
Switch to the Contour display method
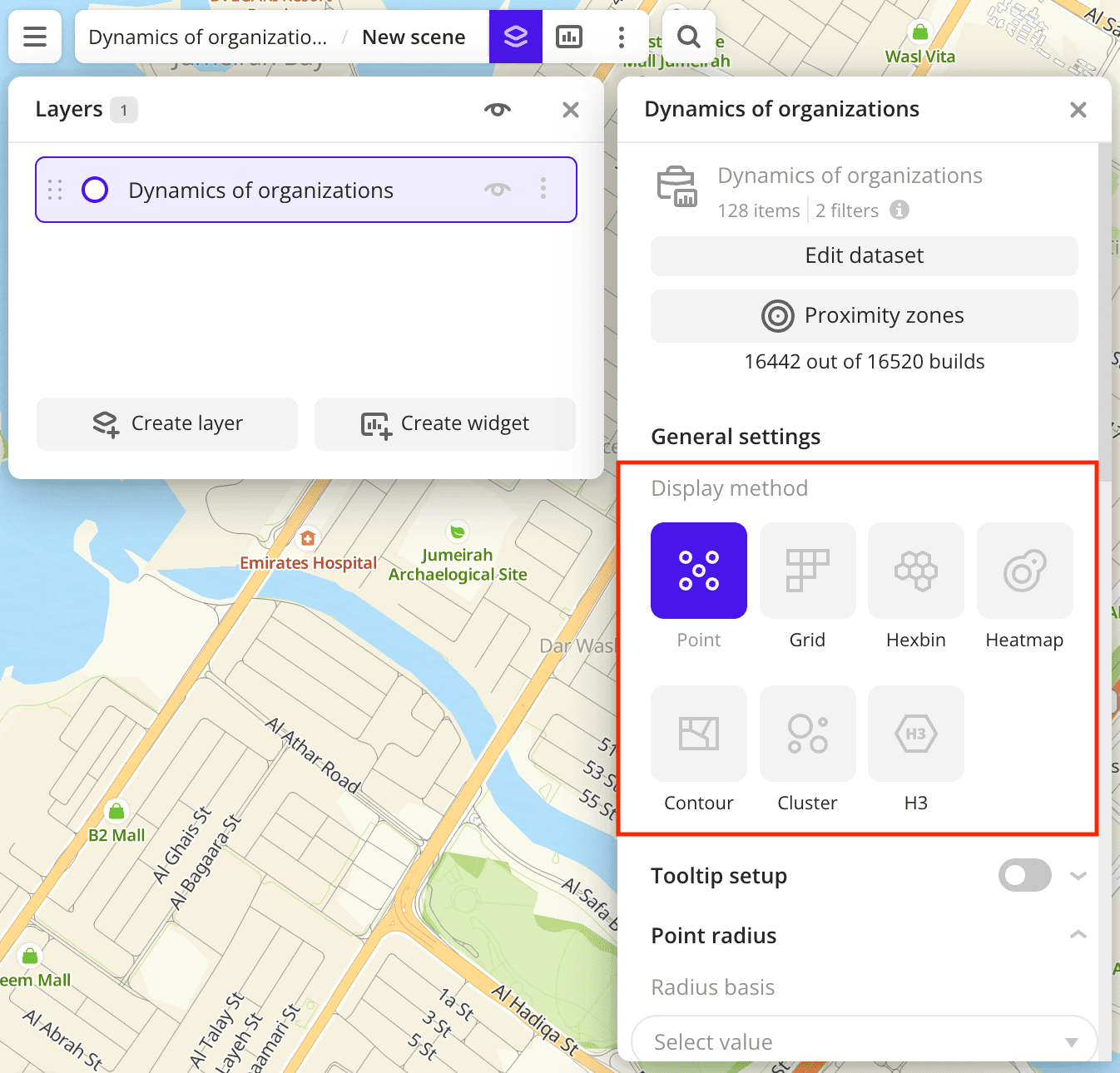(698, 734)
